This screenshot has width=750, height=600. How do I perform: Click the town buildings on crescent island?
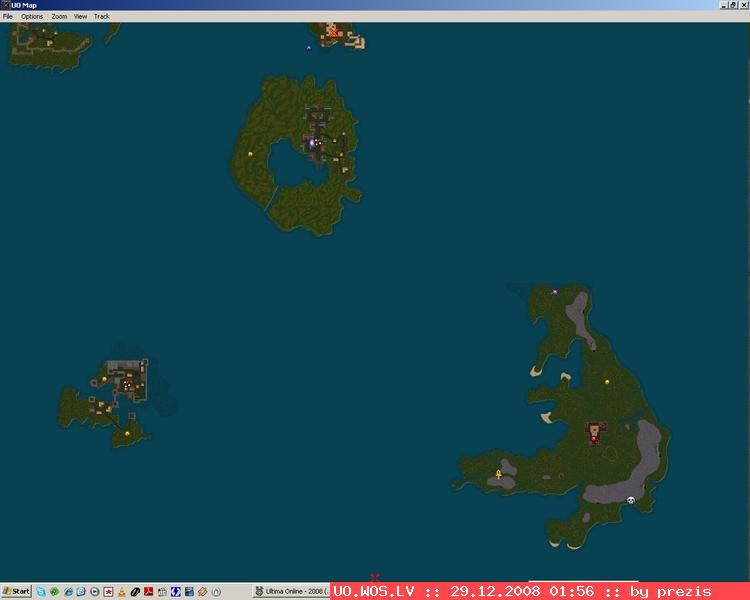tap(325, 141)
